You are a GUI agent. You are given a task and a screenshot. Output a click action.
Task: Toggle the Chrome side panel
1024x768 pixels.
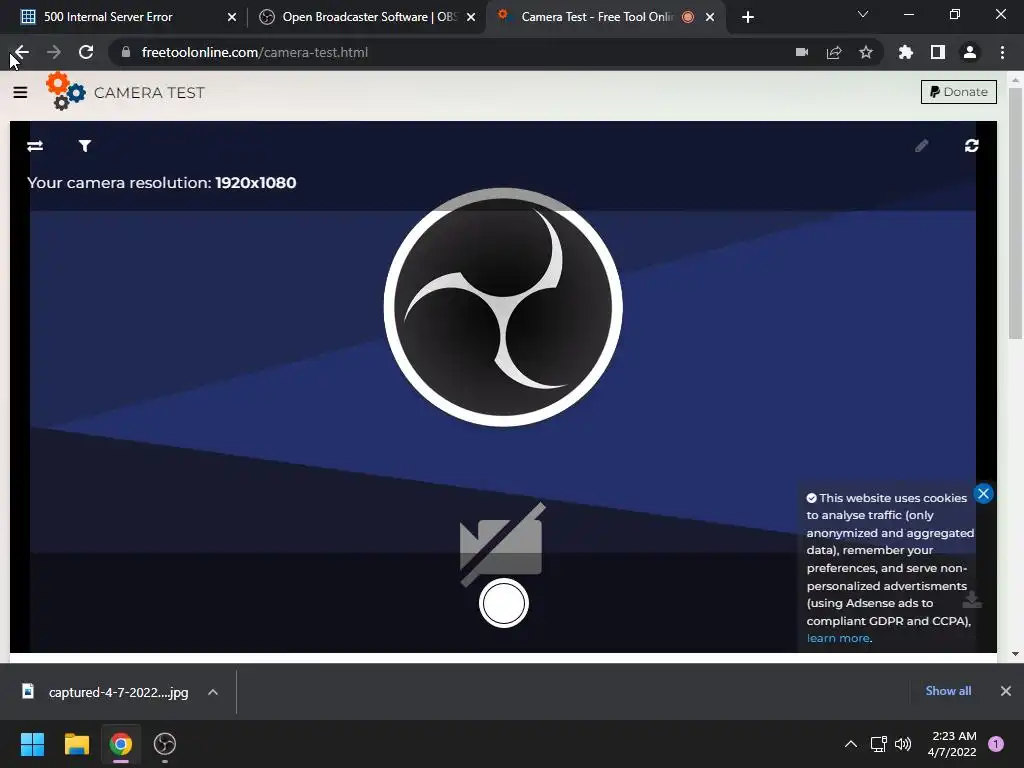click(x=938, y=52)
